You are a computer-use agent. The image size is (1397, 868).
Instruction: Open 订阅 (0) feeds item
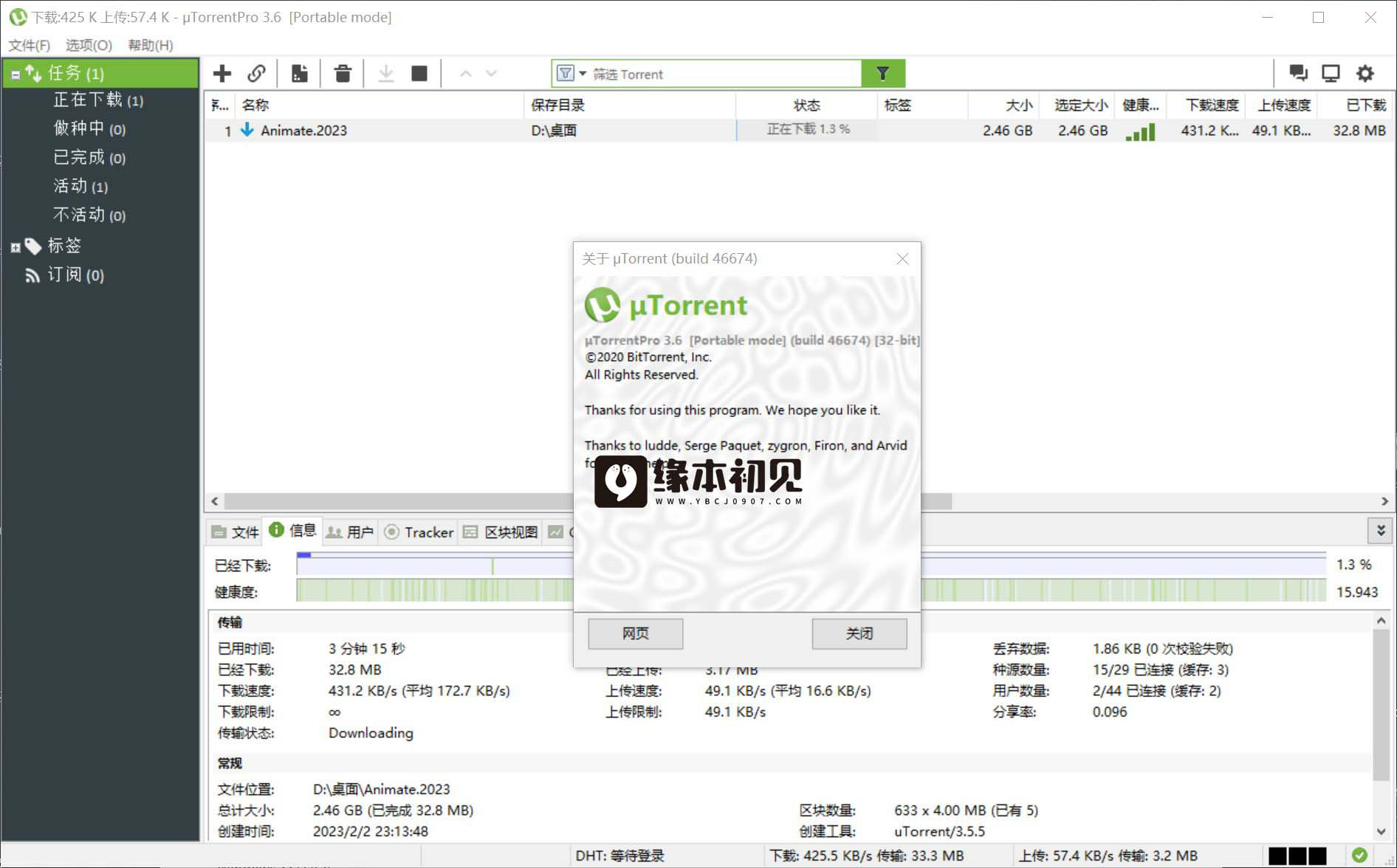tap(75, 275)
